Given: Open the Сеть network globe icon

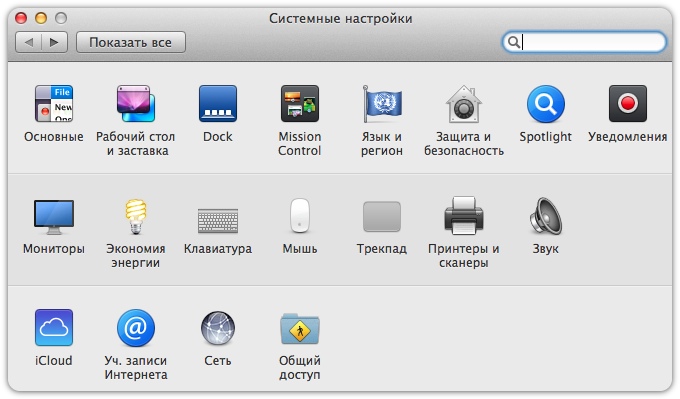Looking at the screenshot, I should [x=218, y=328].
